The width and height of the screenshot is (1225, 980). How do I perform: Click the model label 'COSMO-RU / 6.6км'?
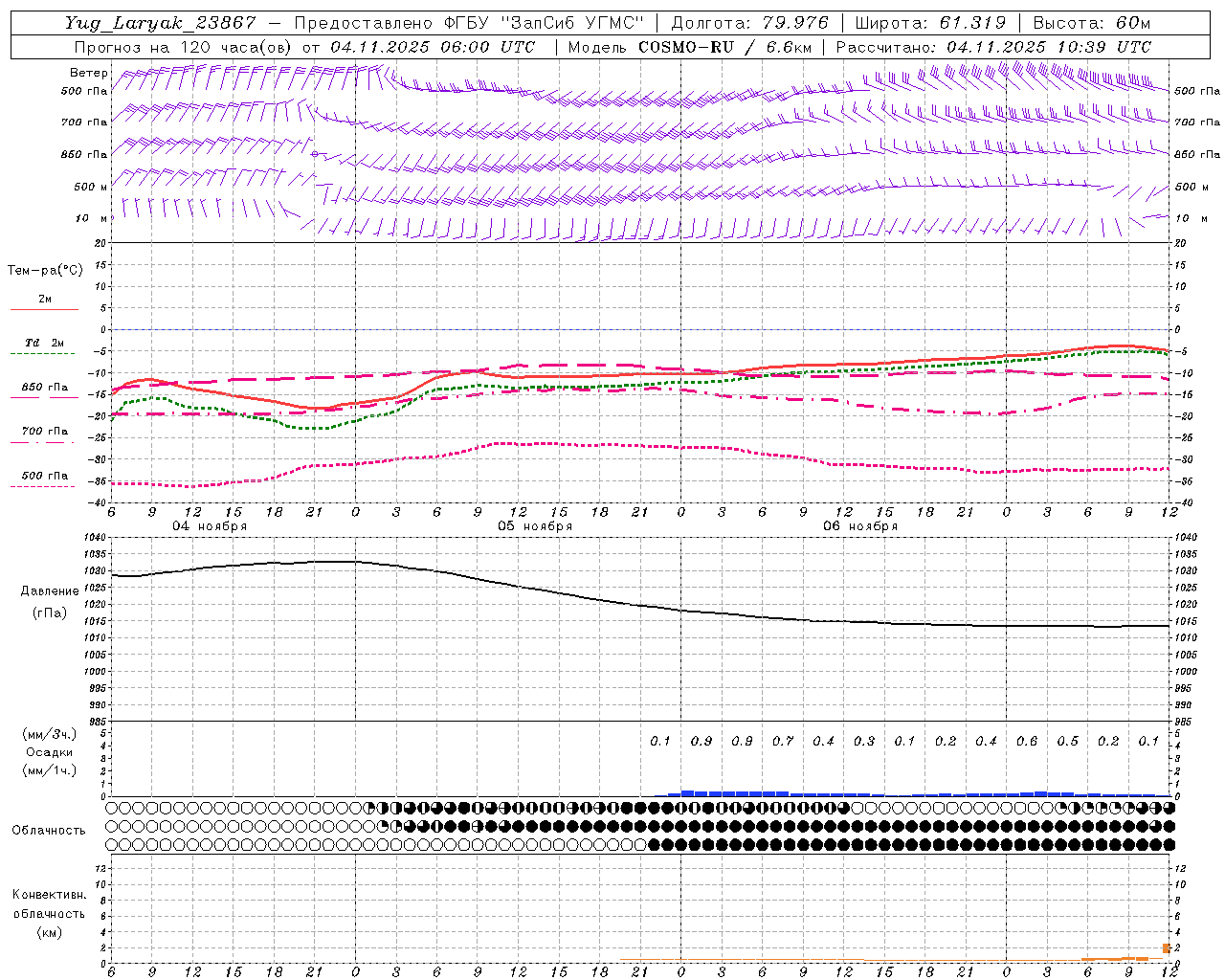[x=725, y=47]
